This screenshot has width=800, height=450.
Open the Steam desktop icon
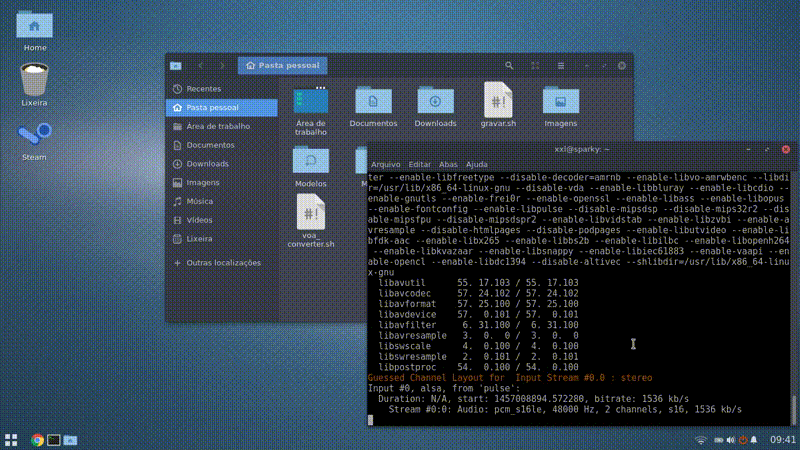pyautogui.click(x=34, y=138)
